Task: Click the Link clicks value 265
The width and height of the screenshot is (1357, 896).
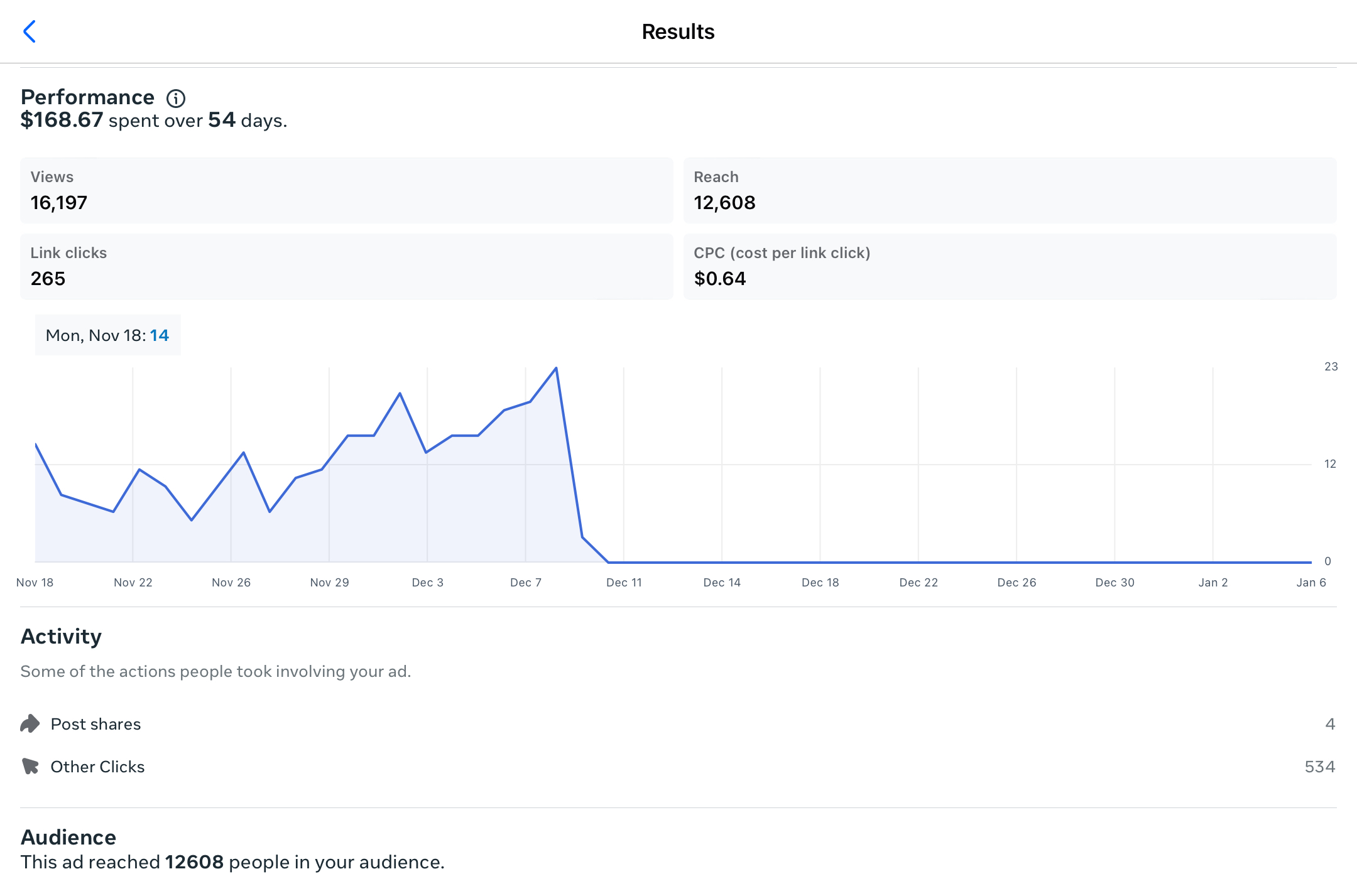Action: tap(48, 279)
